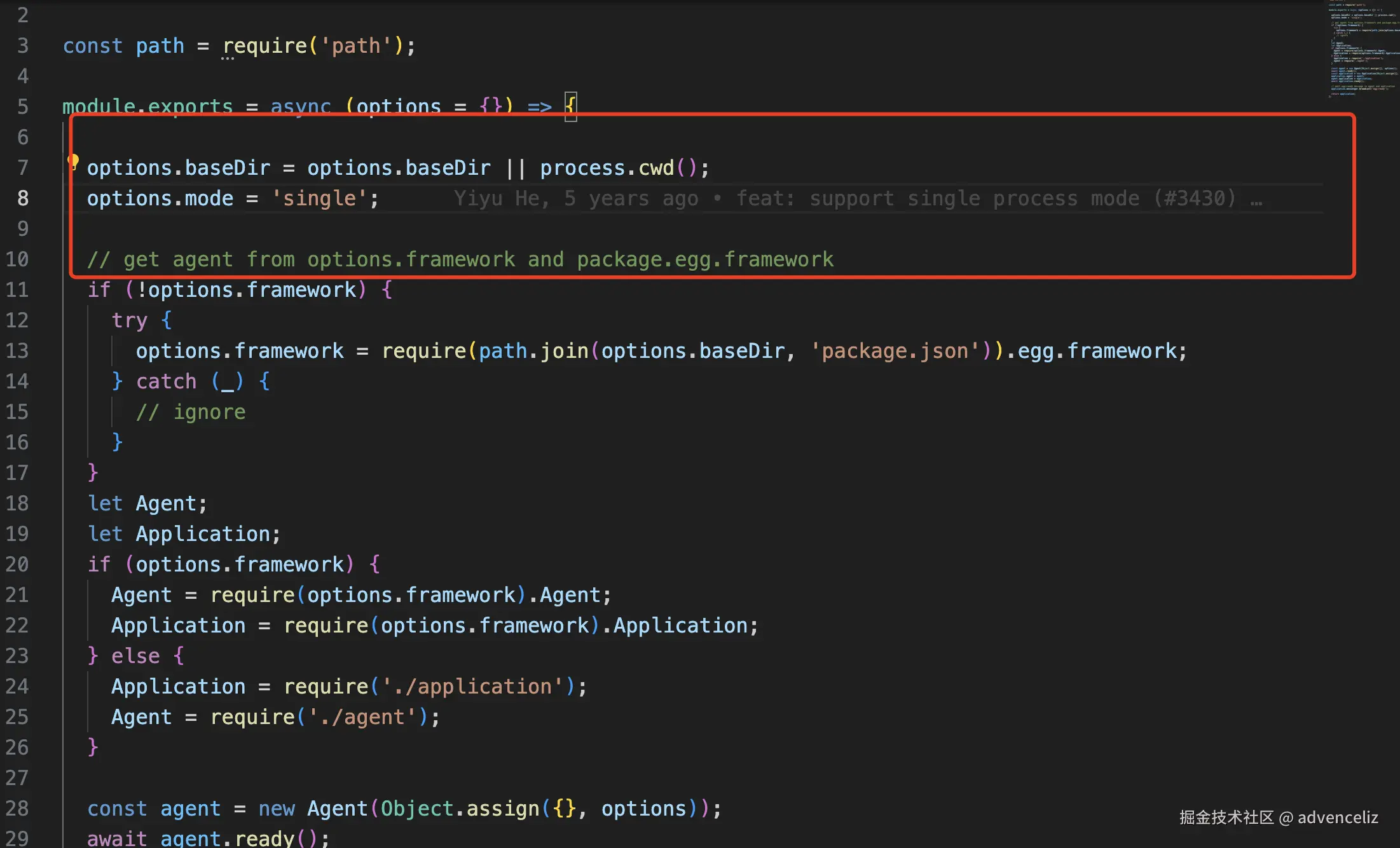Click line number 13 in gutter
Viewport: 1400px width, 848px height.
17,351
